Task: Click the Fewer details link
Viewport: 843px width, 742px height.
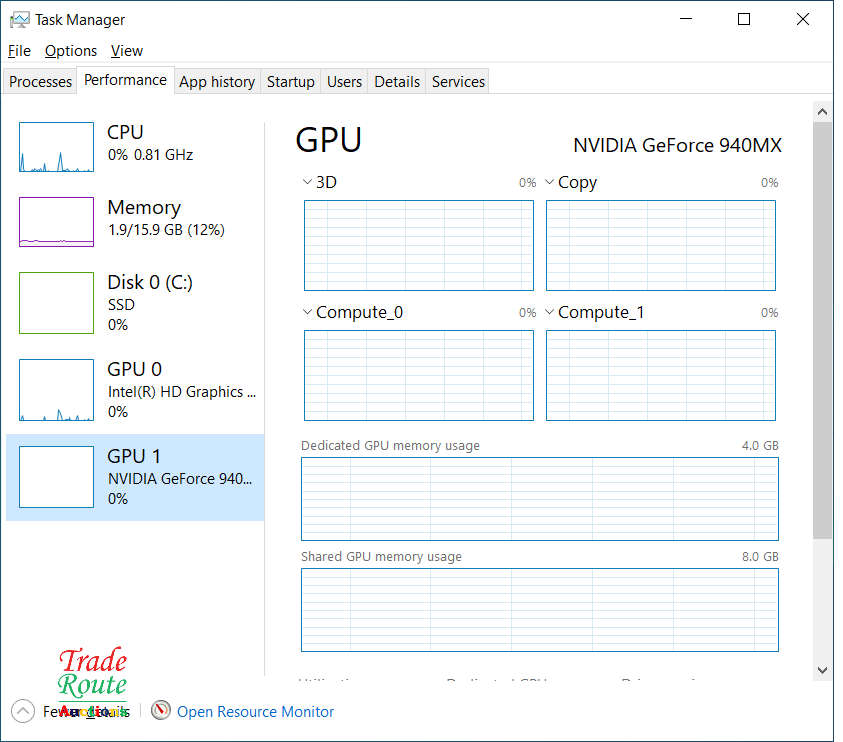Action: click(85, 711)
